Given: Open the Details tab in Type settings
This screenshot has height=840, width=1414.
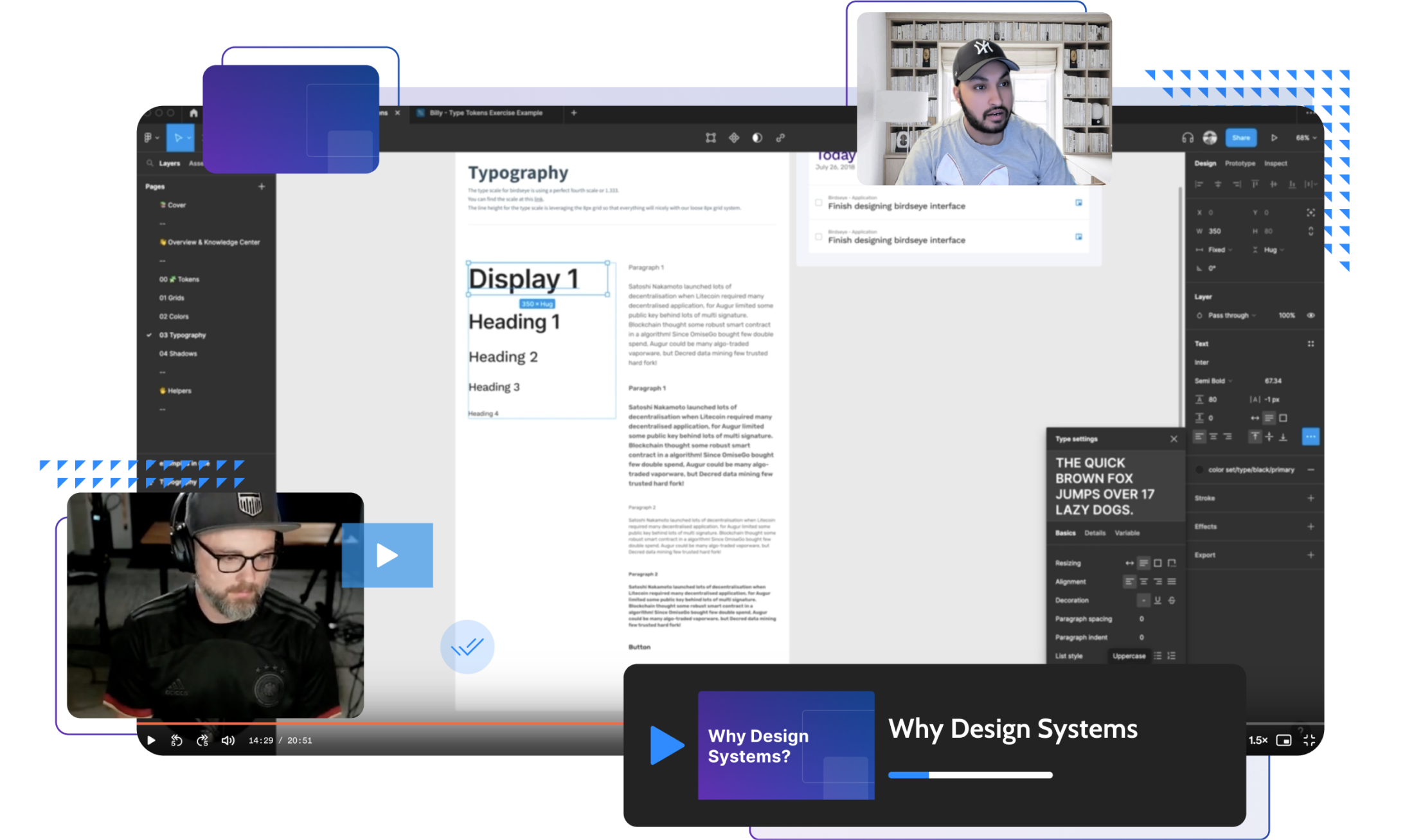Looking at the screenshot, I should pos(1095,533).
